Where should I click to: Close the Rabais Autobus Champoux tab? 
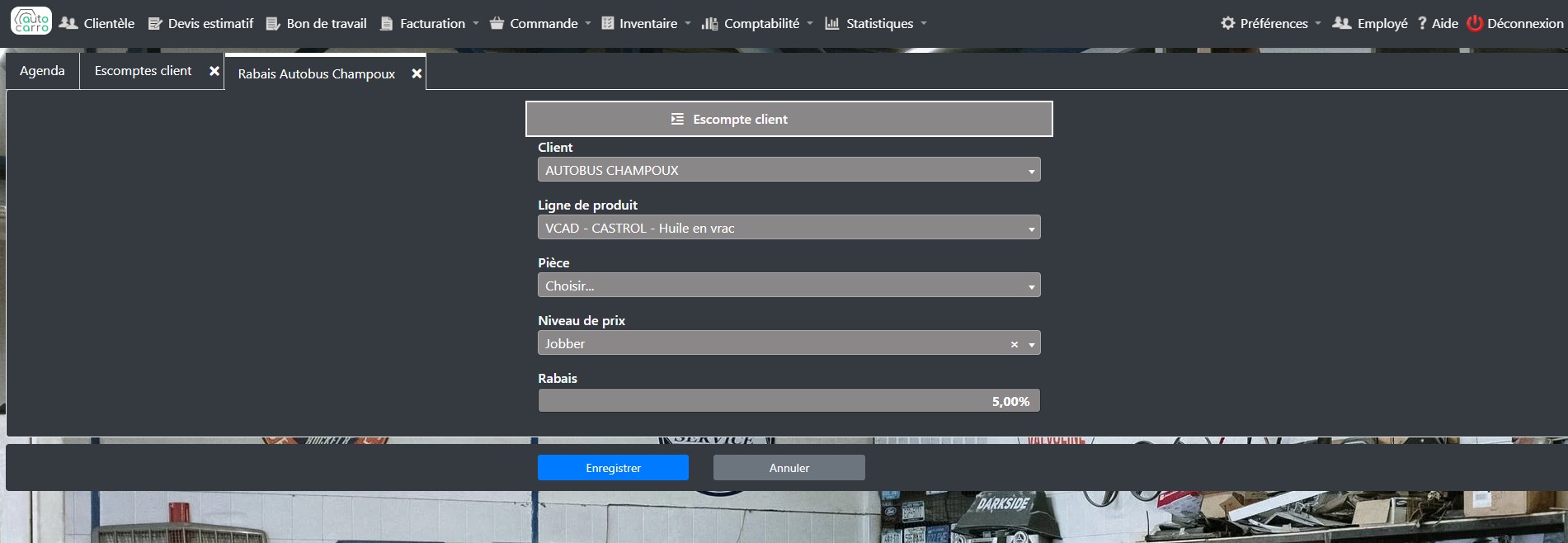(417, 73)
